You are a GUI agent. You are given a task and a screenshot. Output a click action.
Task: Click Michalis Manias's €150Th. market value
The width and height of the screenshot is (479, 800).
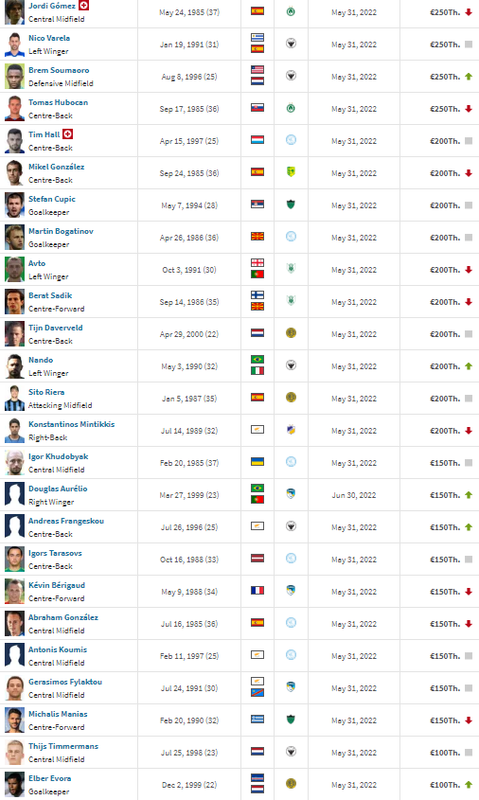[x=445, y=720]
